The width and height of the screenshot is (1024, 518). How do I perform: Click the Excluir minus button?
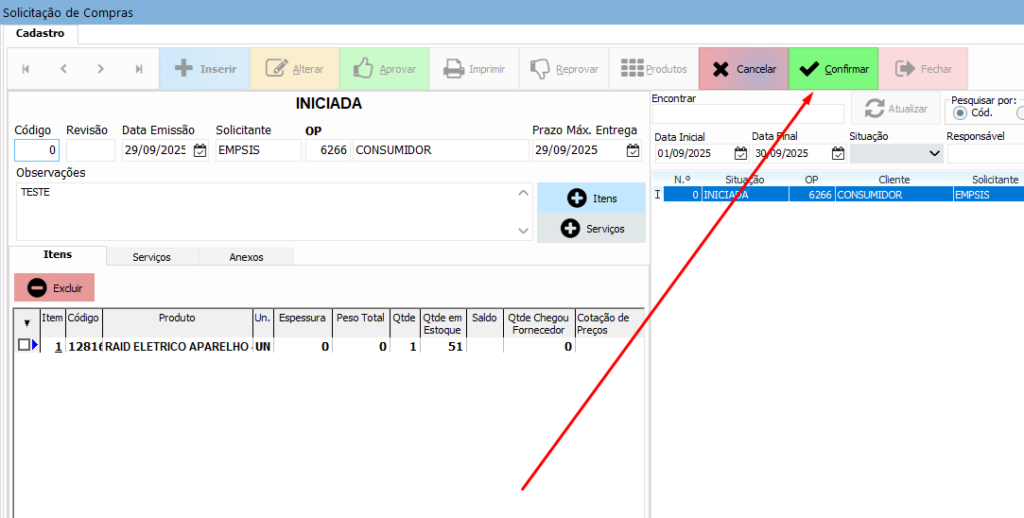point(55,288)
